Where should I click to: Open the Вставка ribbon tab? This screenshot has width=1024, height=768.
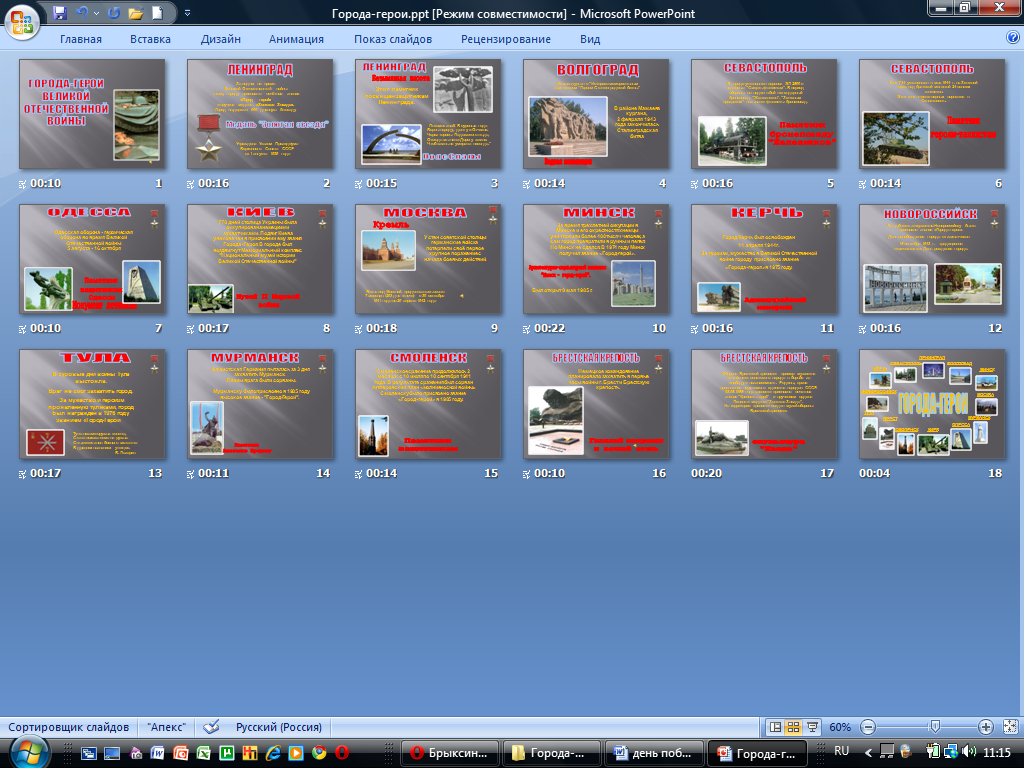coord(150,39)
